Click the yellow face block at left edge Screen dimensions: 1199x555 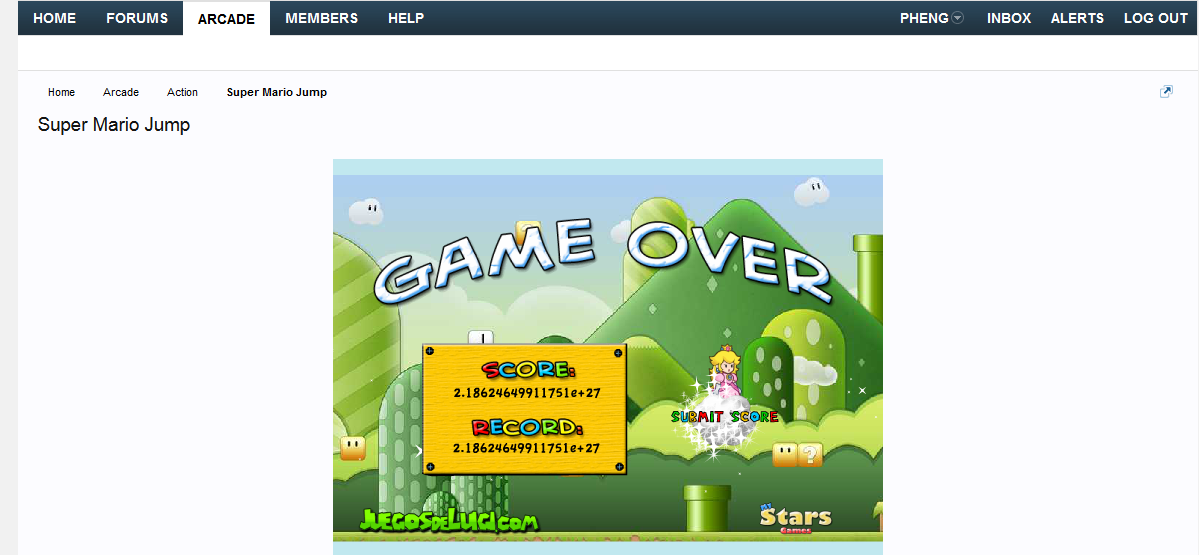[x=353, y=448]
